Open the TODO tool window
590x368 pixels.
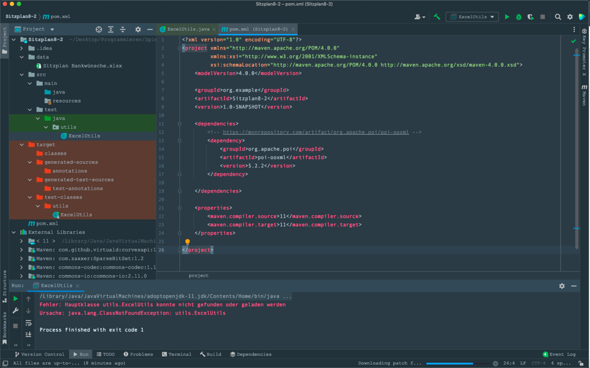pos(106,354)
